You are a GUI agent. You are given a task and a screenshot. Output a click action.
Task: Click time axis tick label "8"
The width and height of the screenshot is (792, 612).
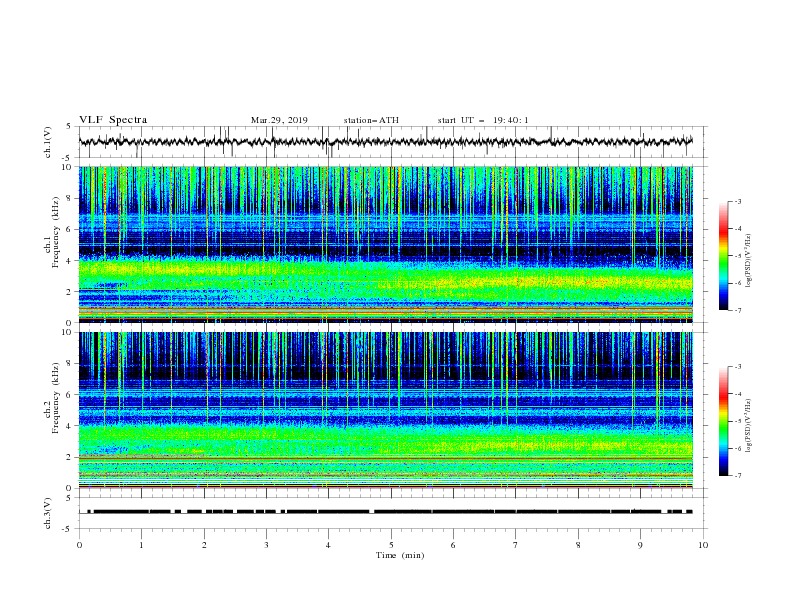pos(578,545)
